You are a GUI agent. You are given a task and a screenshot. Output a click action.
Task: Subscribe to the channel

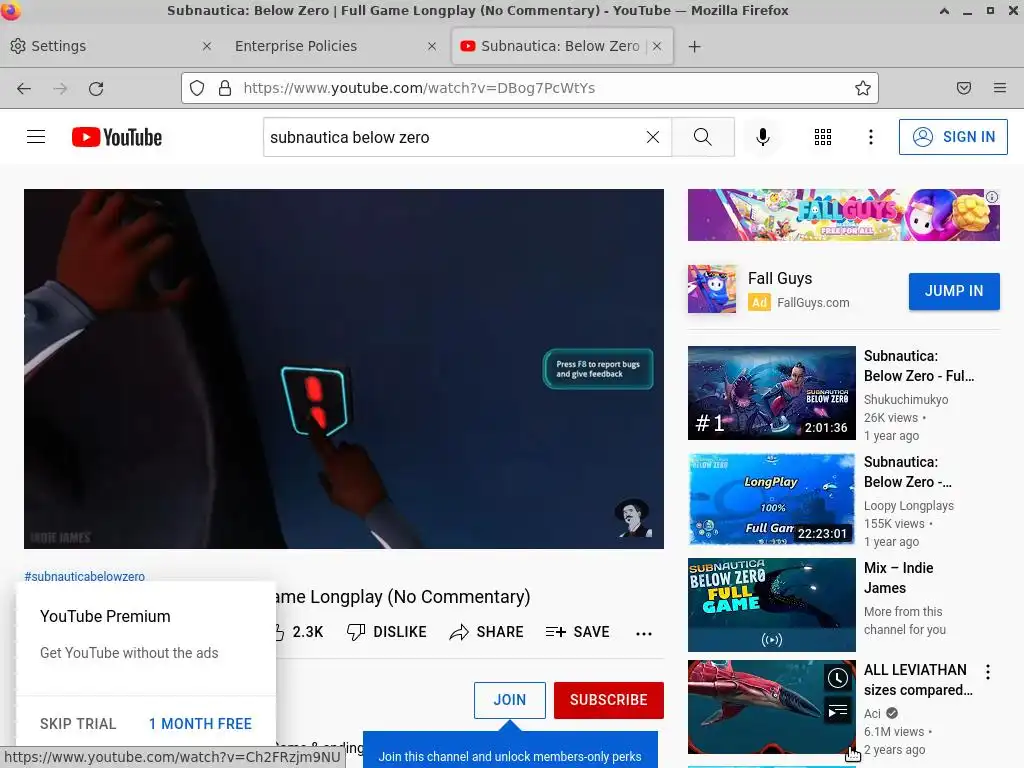pyautogui.click(x=609, y=700)
